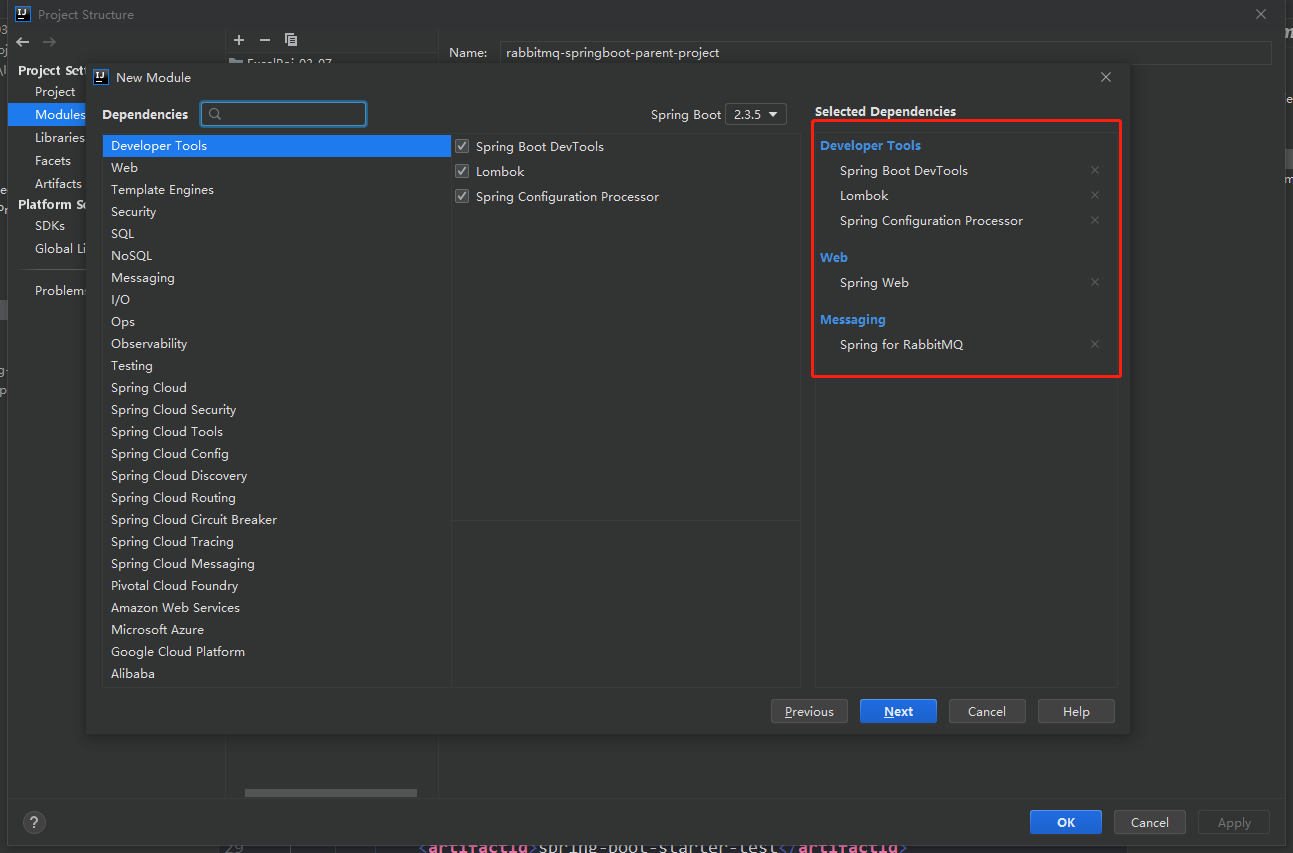The width and height of the screenshot is (1293, 853).
Task: Select Pivotal Cloud Foundry category
Action: point(277,586)
